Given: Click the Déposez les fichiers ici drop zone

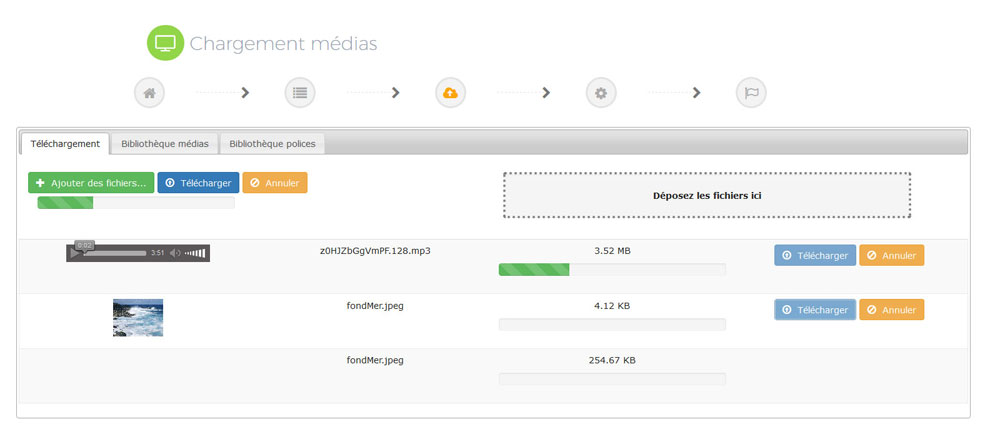Looking at the screenshot, I should [x=707, y=195].
